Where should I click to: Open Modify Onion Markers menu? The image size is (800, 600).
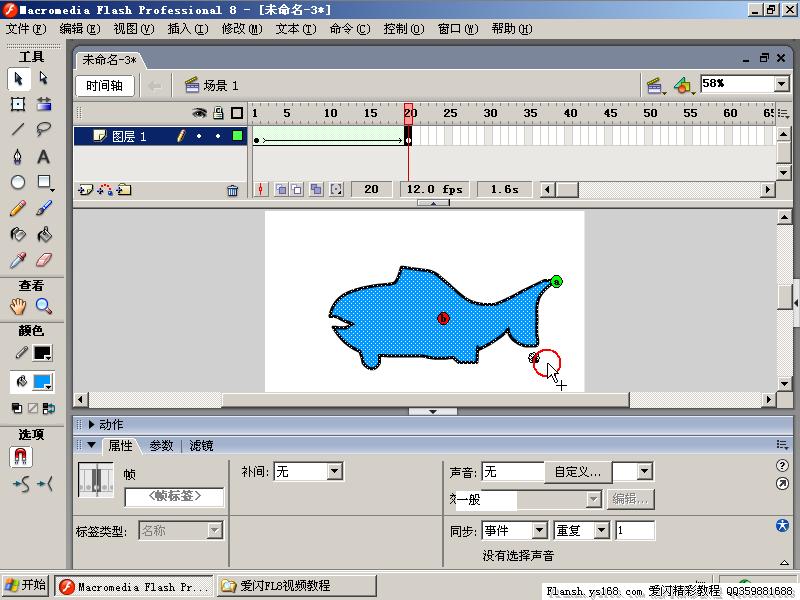coord(336,190)
